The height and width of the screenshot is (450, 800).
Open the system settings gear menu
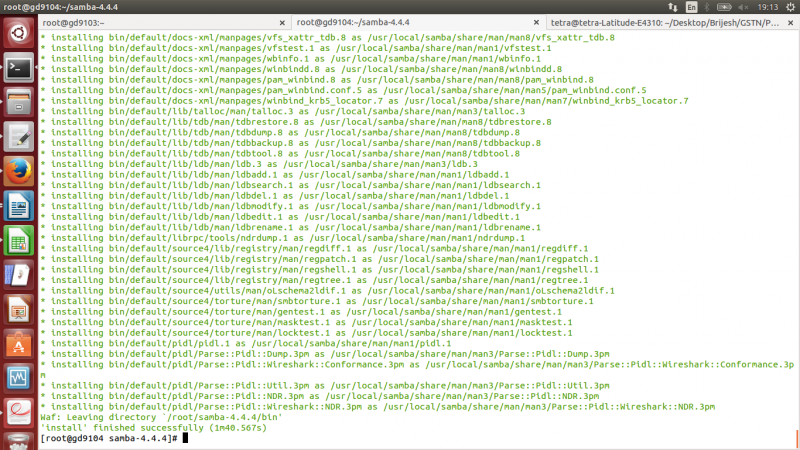pyautogui.click(x=790, y=7)
